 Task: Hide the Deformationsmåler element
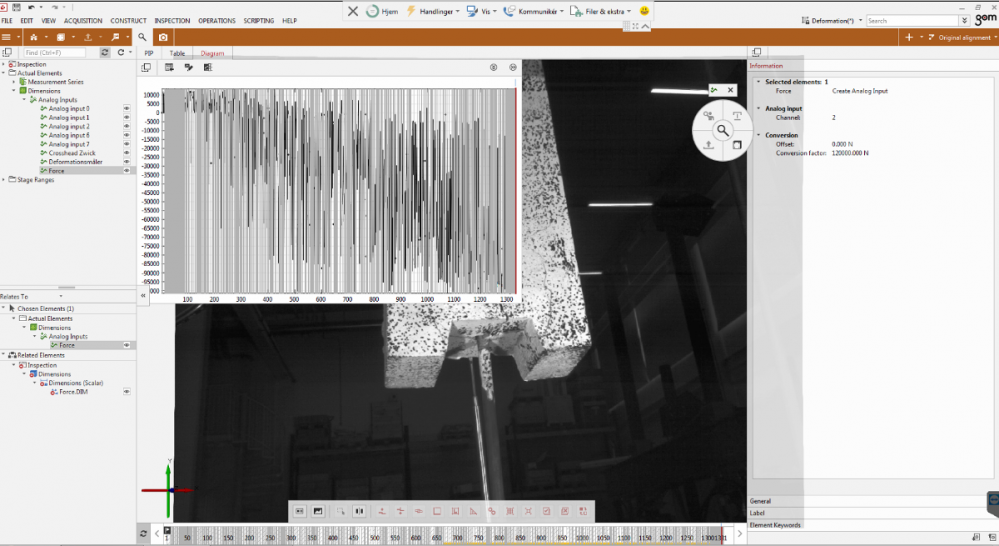point(127,162)
